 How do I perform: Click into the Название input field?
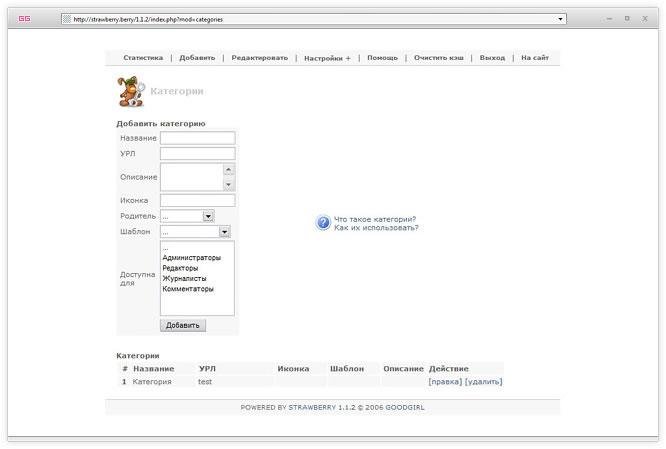[198, 138]
